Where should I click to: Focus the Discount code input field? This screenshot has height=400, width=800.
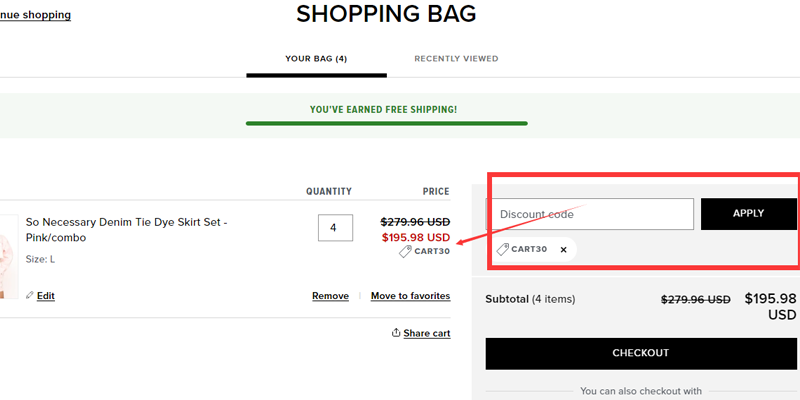pos(590,214)
